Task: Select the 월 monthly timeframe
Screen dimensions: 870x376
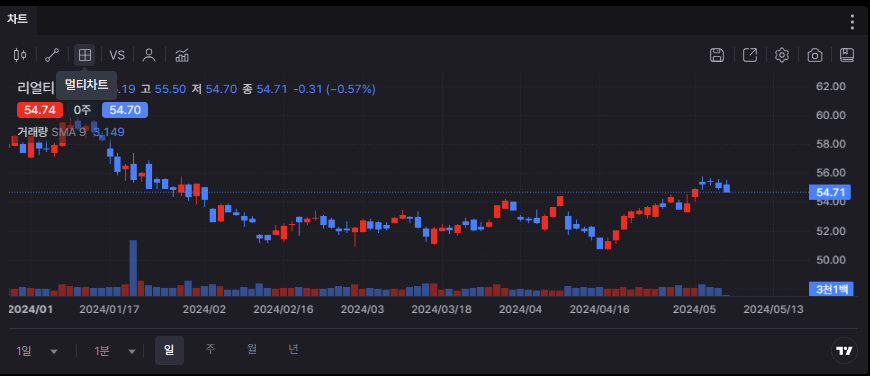Action: point(251,349)
